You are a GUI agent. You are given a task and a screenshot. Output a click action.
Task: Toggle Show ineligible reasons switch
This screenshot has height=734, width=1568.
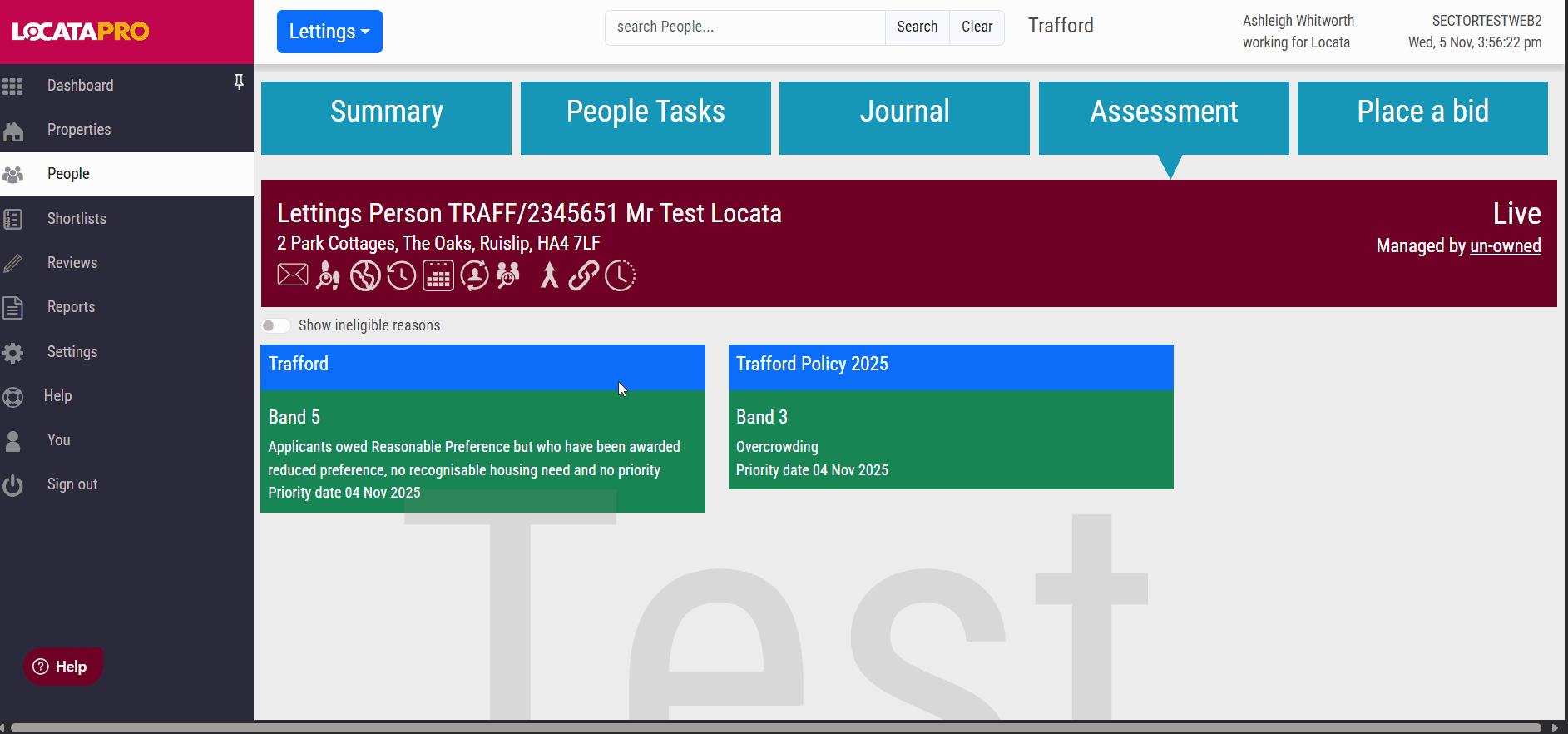tap(276, 325)
